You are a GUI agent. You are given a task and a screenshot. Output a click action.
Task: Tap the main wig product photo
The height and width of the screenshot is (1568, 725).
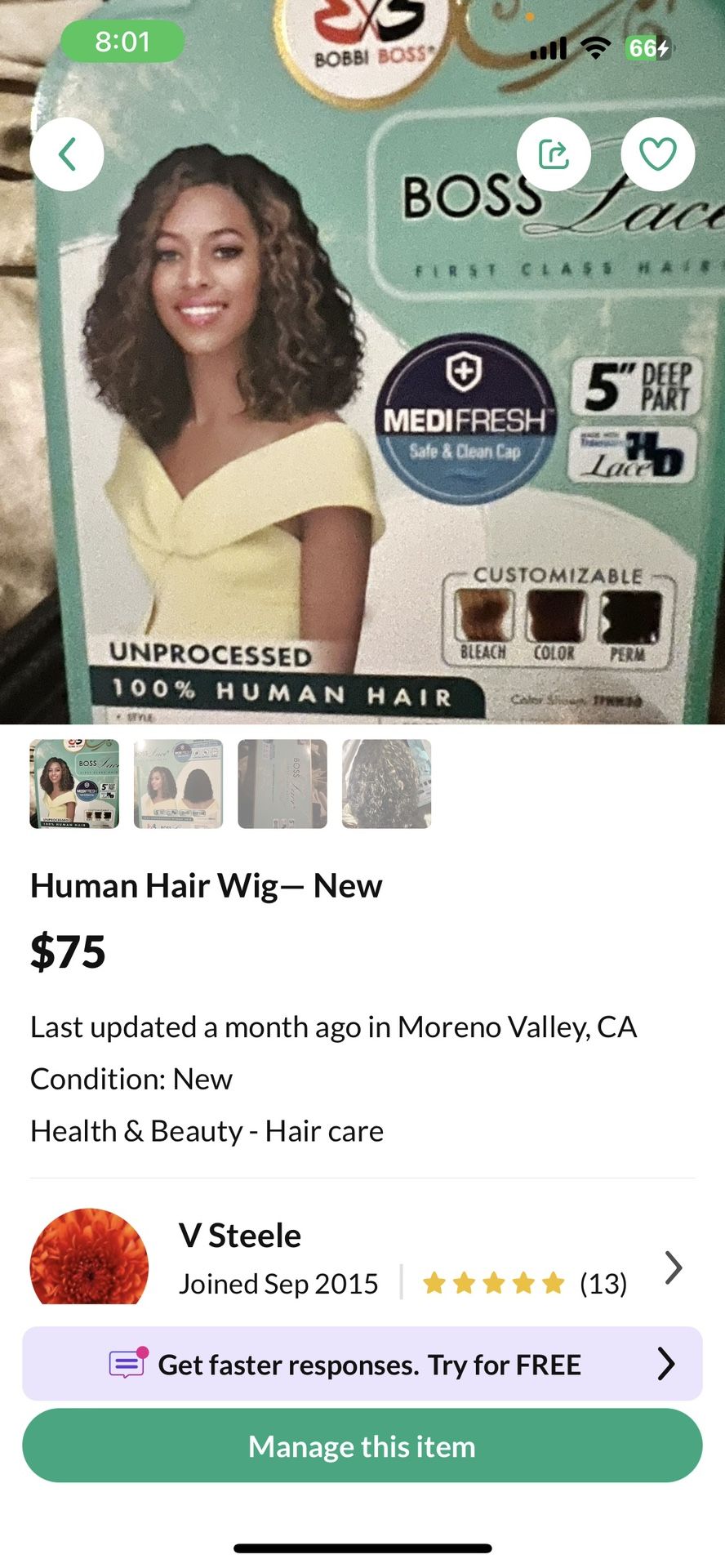tap(362, 408)
